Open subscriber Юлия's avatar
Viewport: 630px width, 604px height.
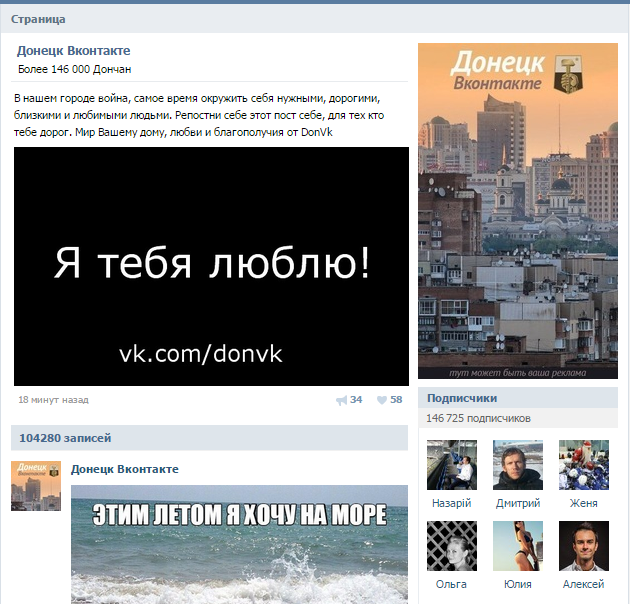pos(518,546)
